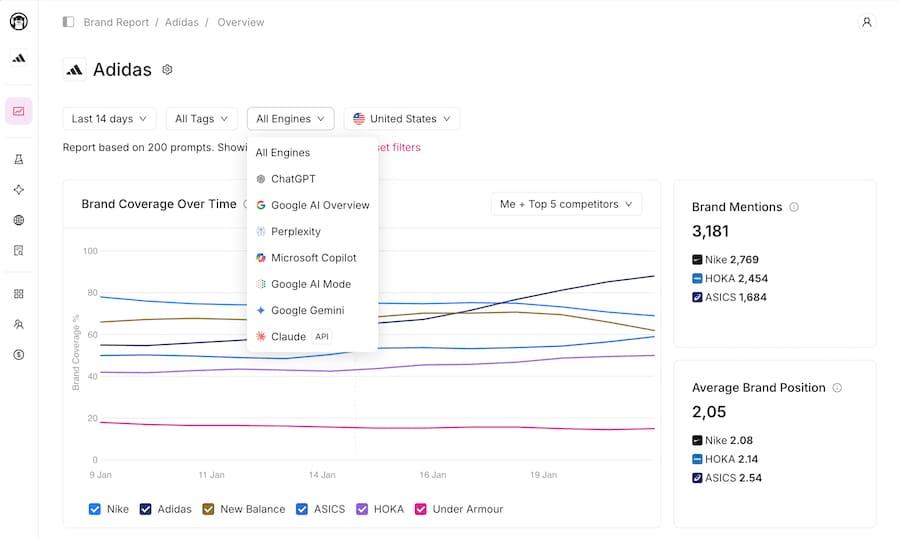Uncheck the Adidas legend checkbox
Viewport: 900px width, 538px height.
(x=146, y=509)
